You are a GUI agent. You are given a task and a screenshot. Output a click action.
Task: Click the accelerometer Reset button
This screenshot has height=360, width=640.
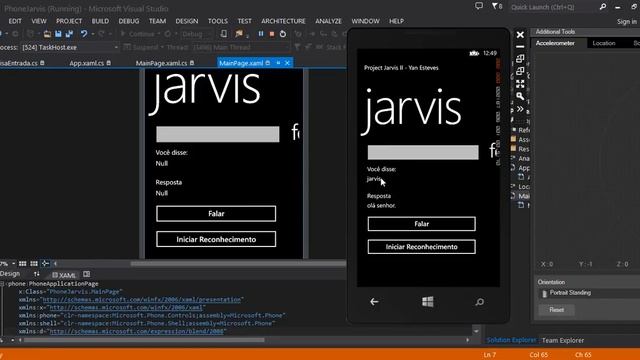tap(556, 310)
